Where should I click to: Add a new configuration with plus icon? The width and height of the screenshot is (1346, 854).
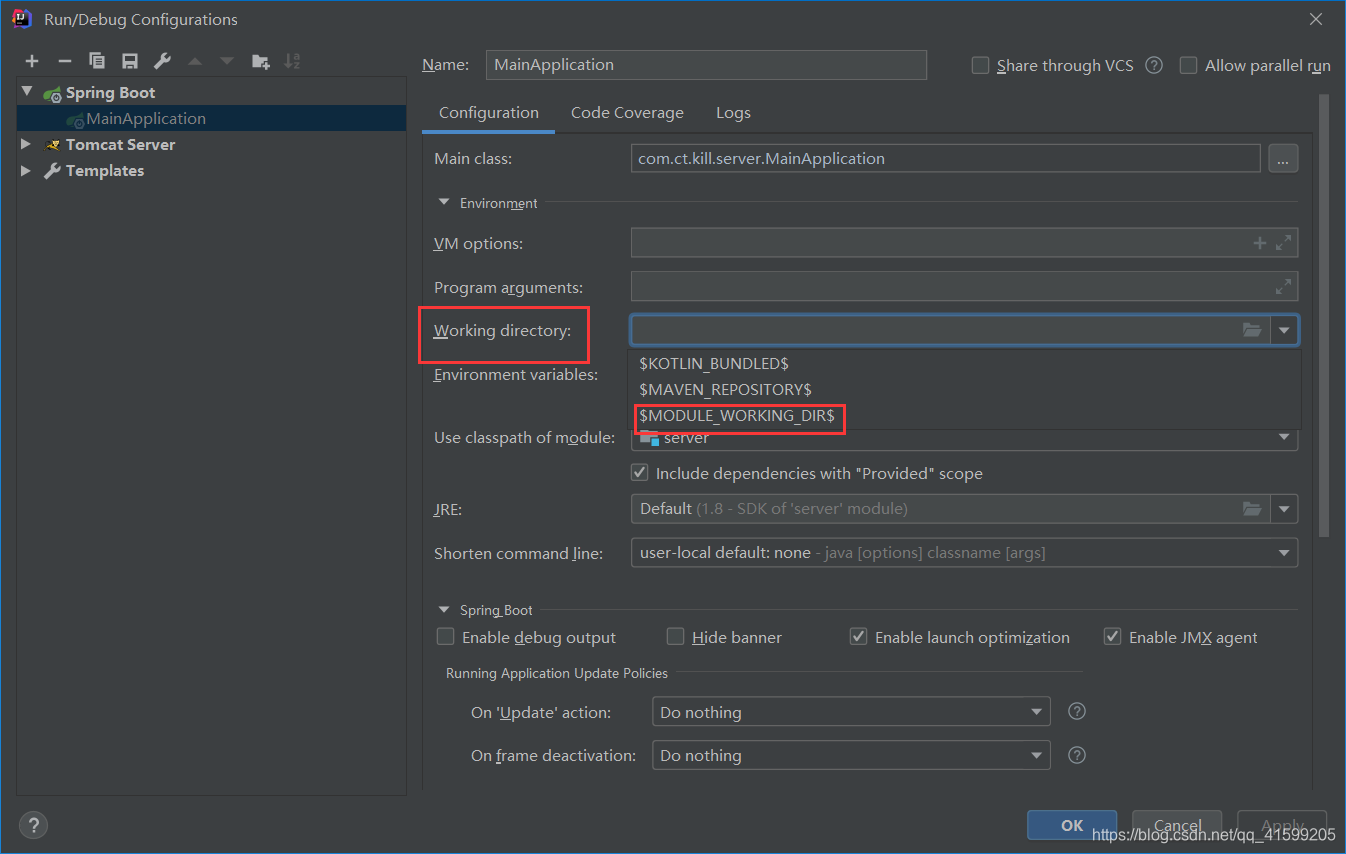pyautogui.click(x=32, y=62)
